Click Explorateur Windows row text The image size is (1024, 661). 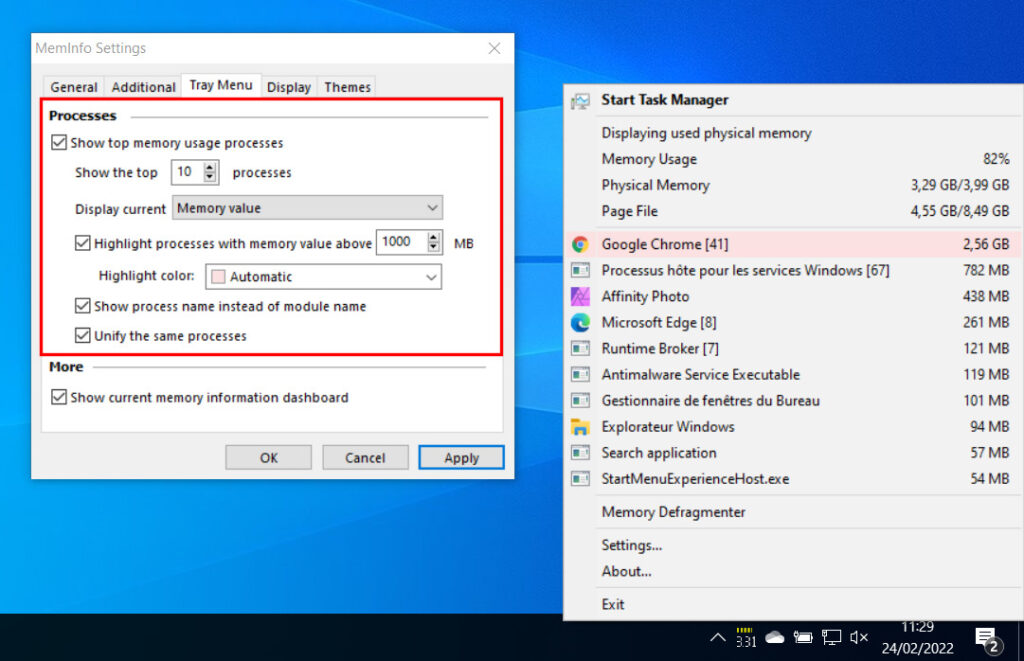point(667,427)
